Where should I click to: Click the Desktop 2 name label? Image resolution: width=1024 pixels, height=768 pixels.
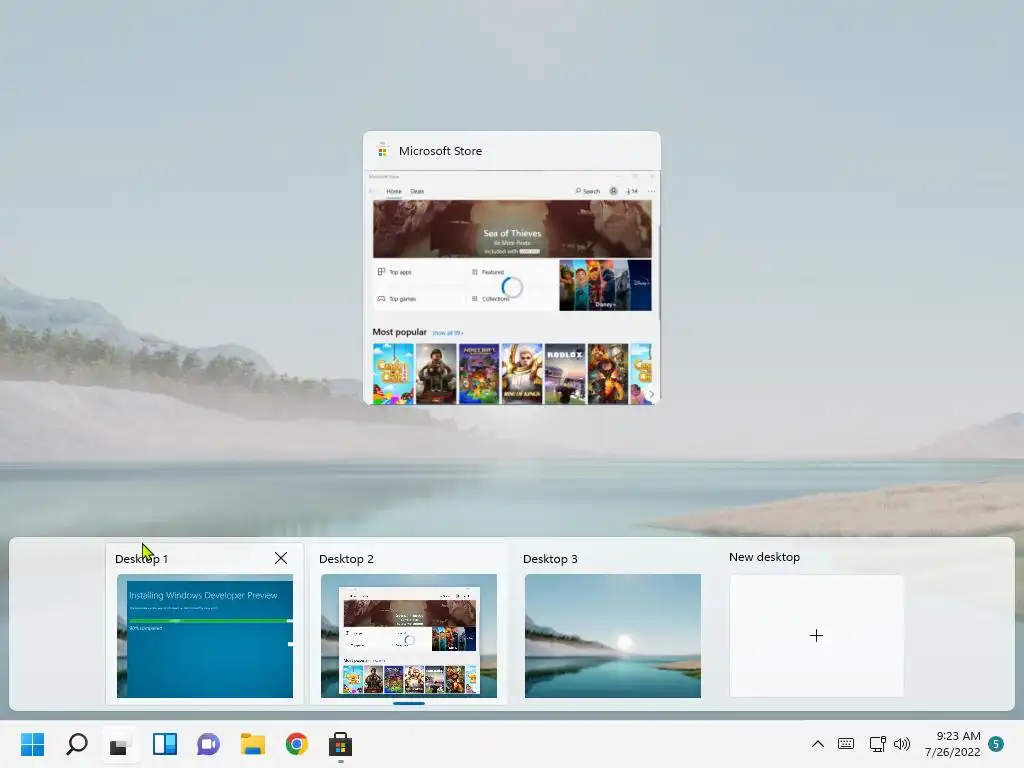(x=346, y=559)
